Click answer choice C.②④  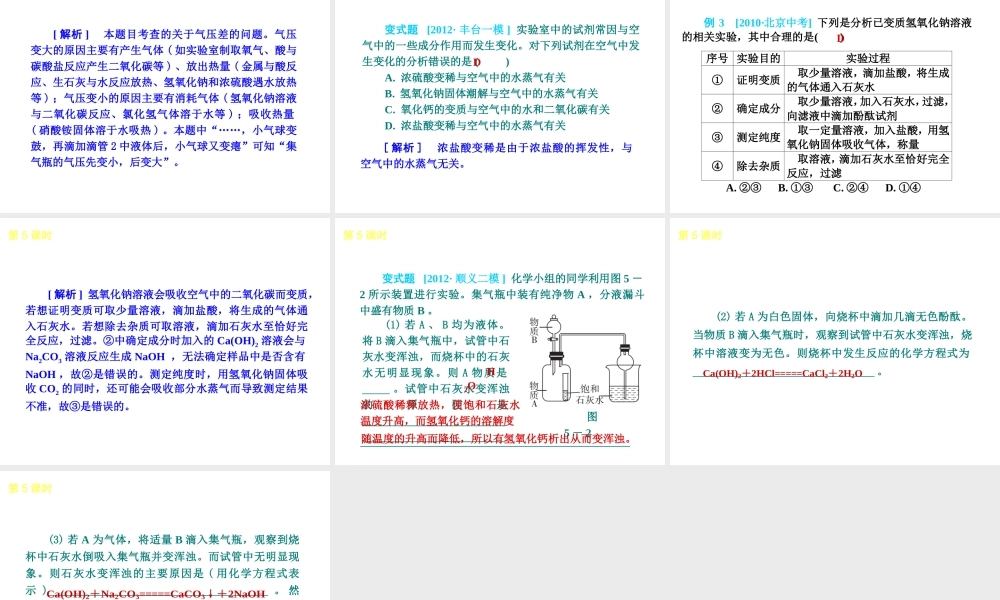tap(850, 187)
